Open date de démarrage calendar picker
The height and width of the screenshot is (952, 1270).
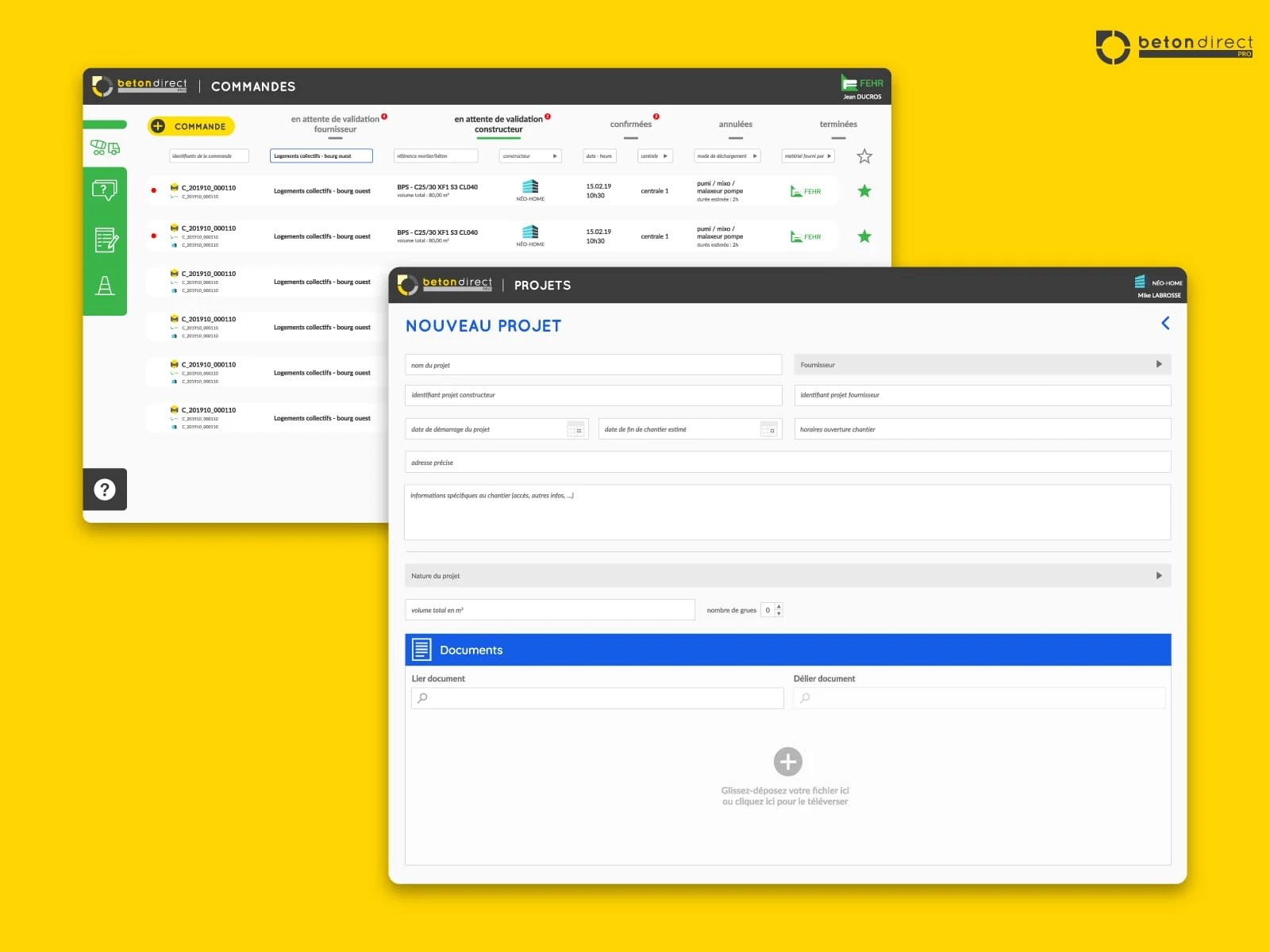pos(575,429)
